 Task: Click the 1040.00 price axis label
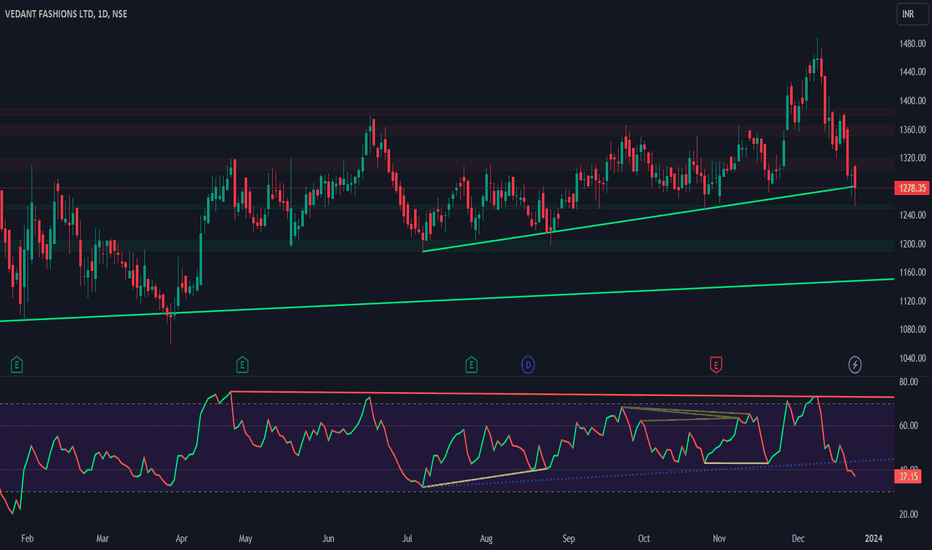pos(912,358)
